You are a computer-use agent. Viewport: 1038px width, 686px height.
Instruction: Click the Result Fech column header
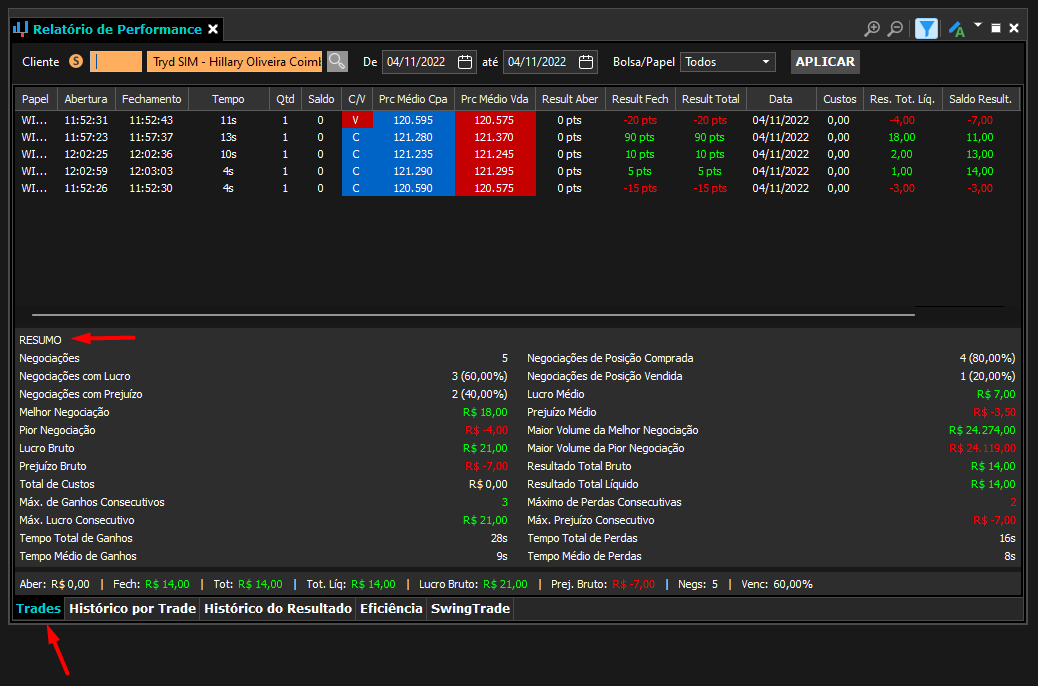pyautogui.click(x=640, y=99)
